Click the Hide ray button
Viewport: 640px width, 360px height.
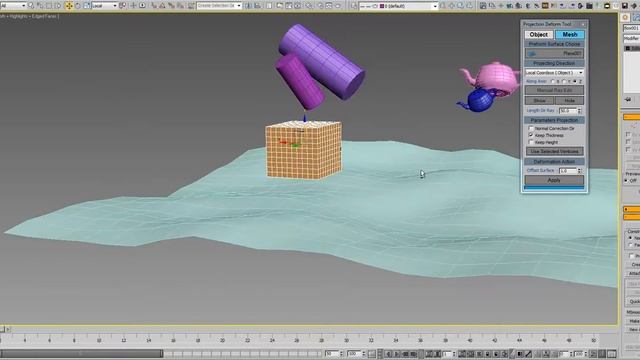coord(569,100)
